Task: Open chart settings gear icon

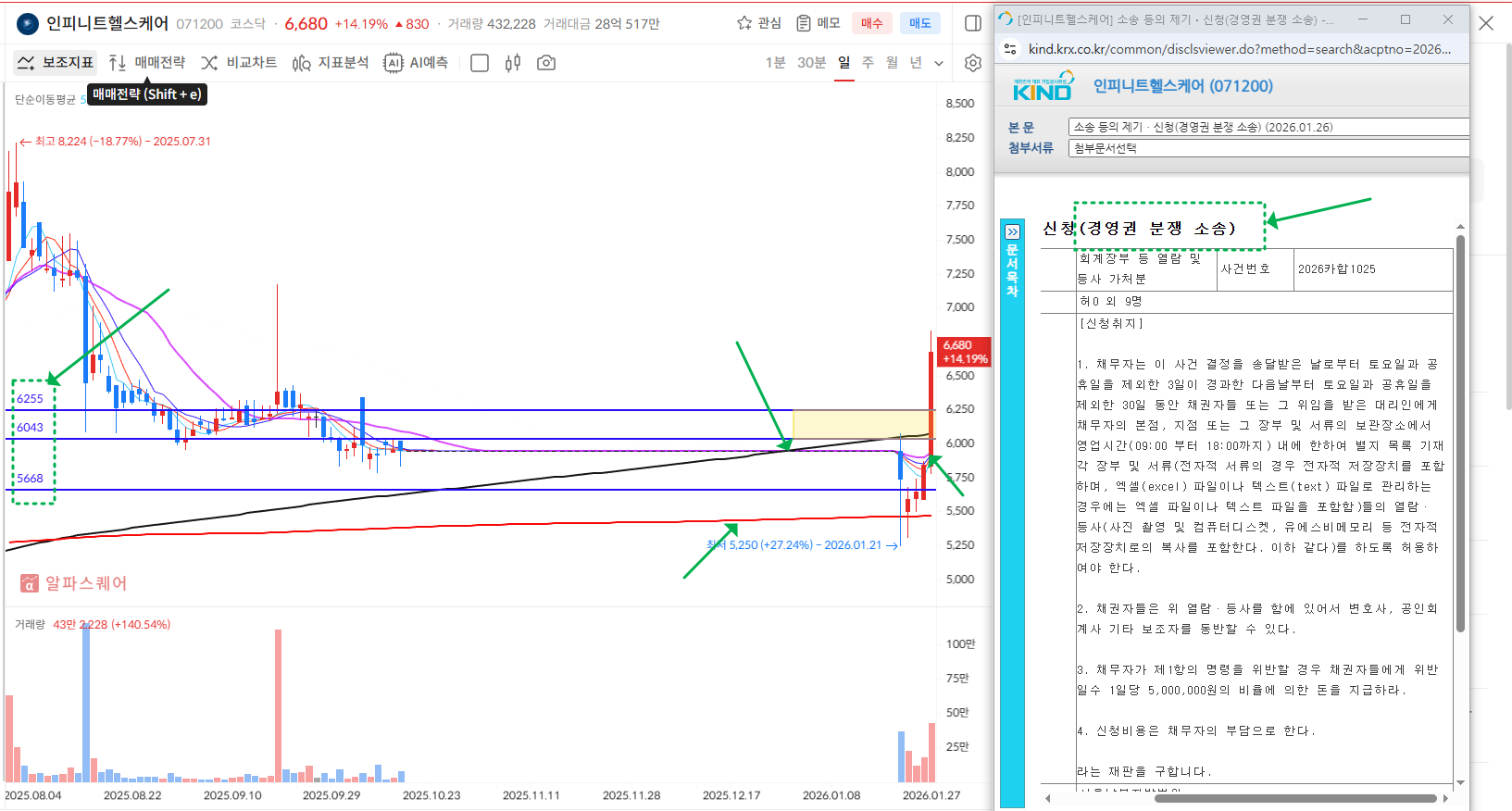Action: [x=972, y=63]
